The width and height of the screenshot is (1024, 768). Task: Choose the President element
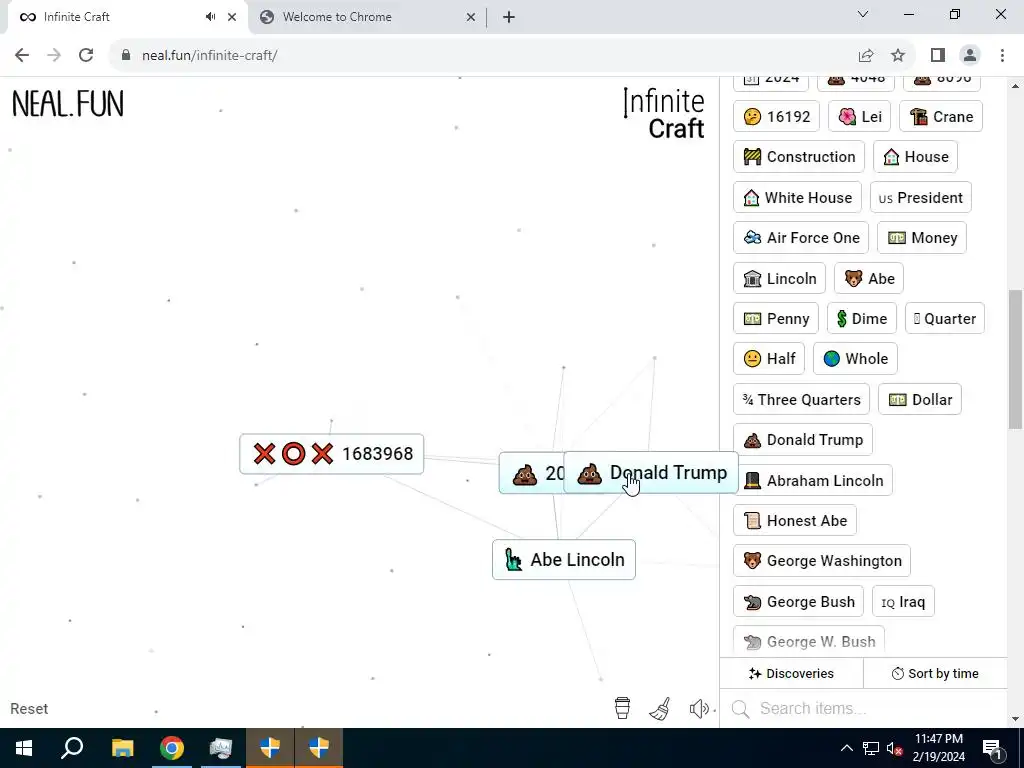tap(921, 197)
